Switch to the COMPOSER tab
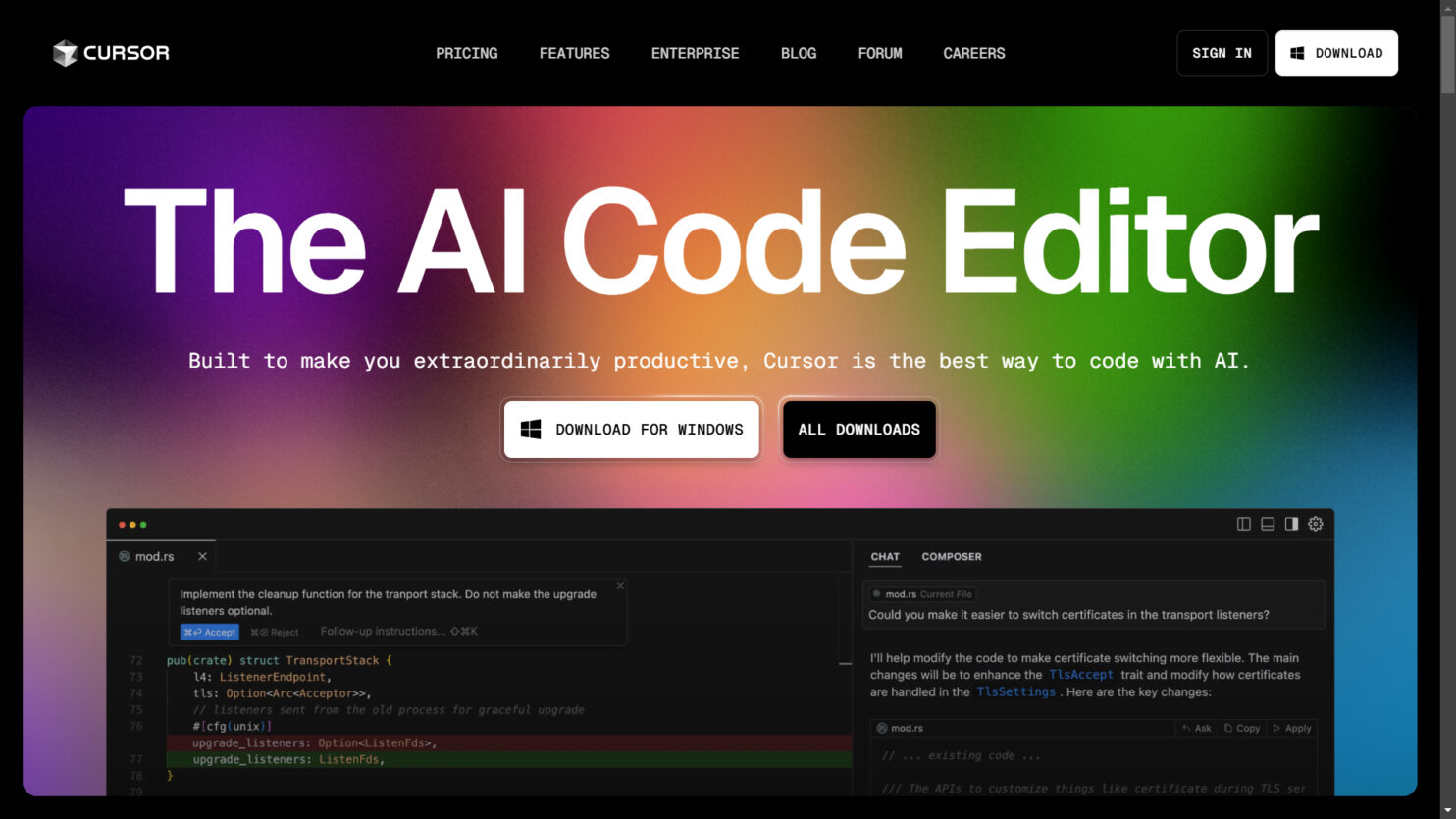This screenshot has height=819, width=1456. (951, 556)
